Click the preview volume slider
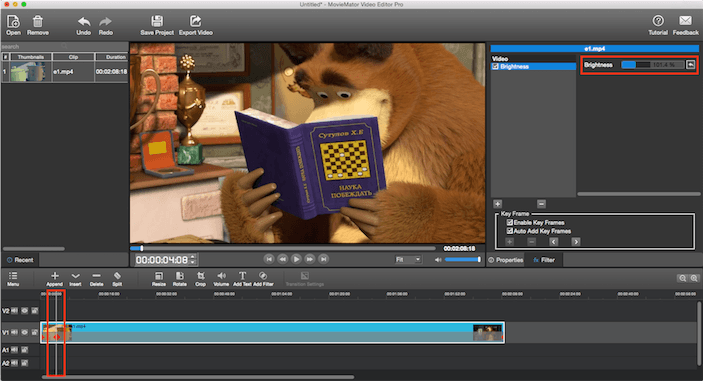Viewport: 703px width, 381px height. pos(463,260)
